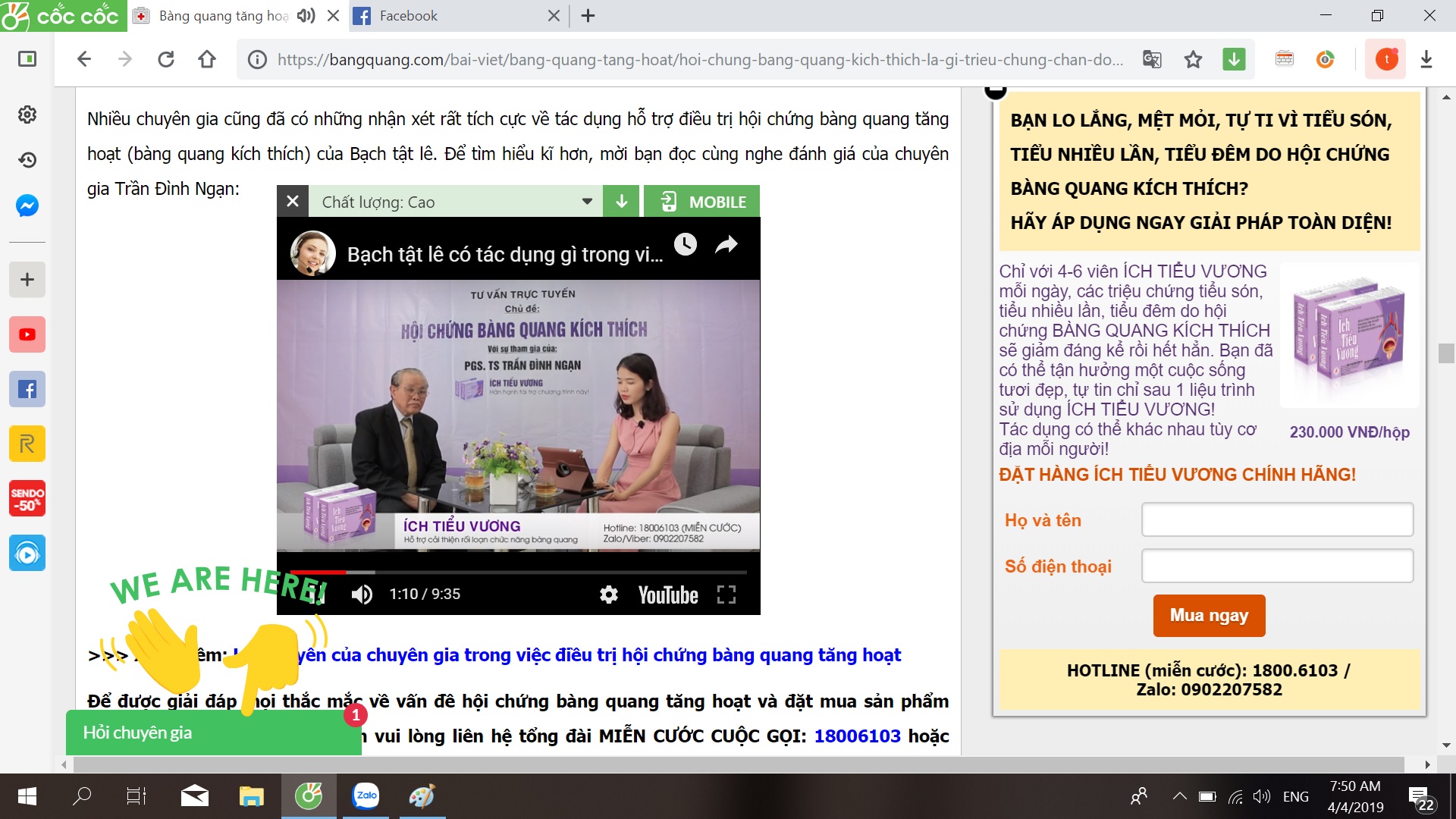Open the Zalo app from the taskbar
The image size is (1456, 819).
pos(366,795)
